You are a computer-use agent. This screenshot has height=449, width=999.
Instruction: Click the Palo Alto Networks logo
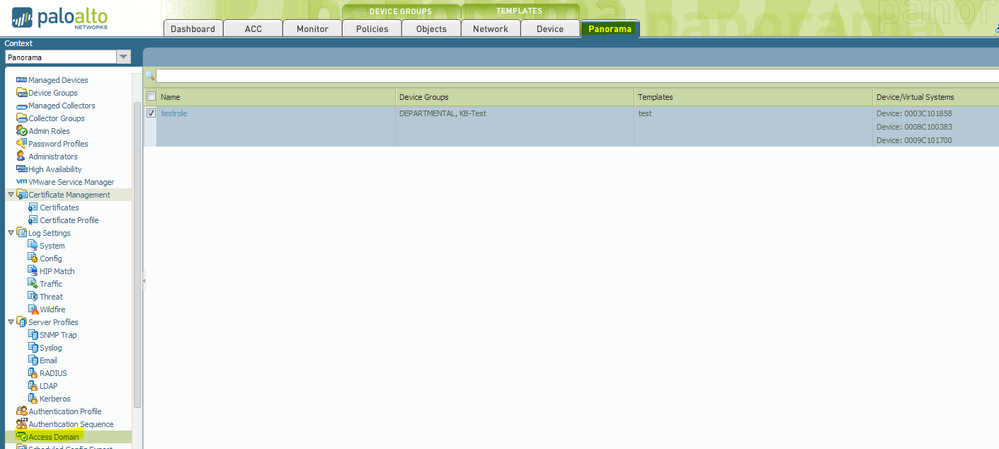[59, 18]
